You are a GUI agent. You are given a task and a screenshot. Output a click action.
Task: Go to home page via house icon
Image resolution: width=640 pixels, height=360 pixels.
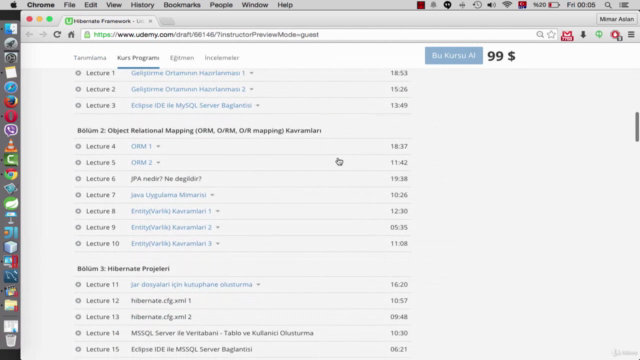tap(71, 35)
